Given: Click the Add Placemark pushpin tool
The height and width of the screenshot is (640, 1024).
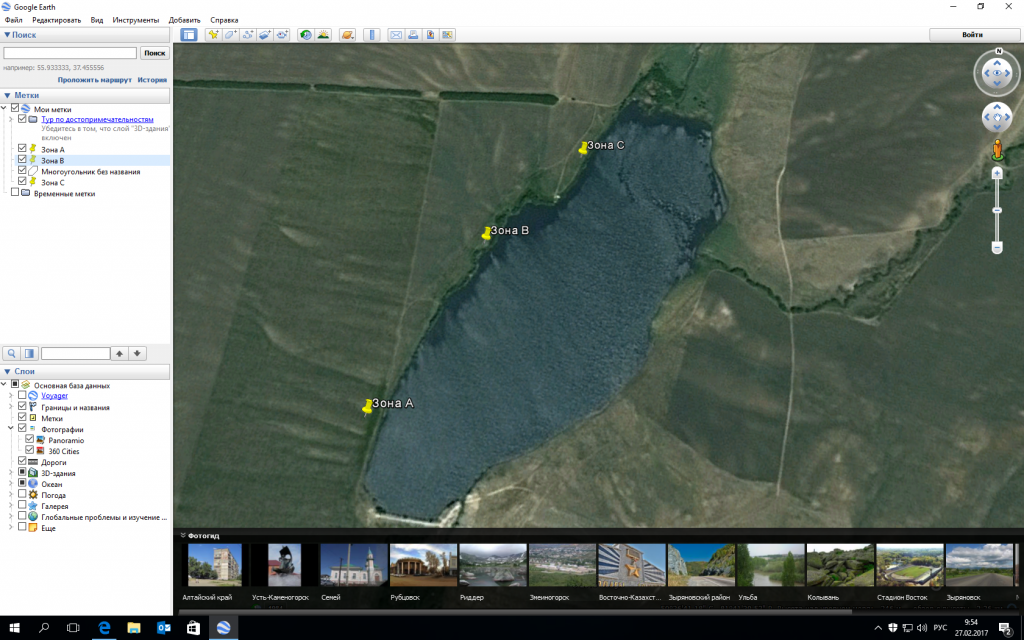Looking at the screenshot, I should (x=213, y=35).
